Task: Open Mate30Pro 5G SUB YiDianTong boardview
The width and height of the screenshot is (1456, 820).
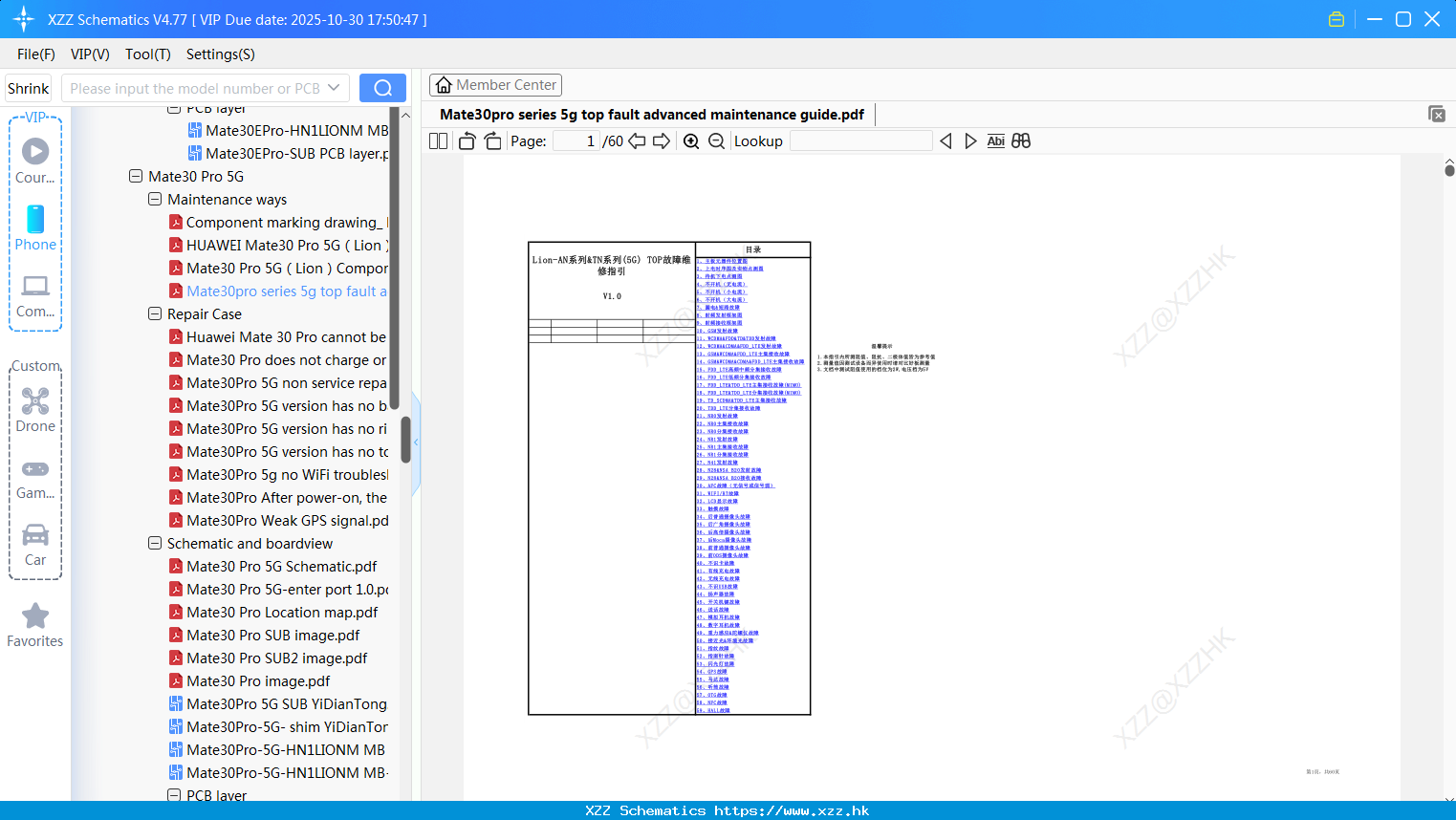Action: click(x=278, y=704)
